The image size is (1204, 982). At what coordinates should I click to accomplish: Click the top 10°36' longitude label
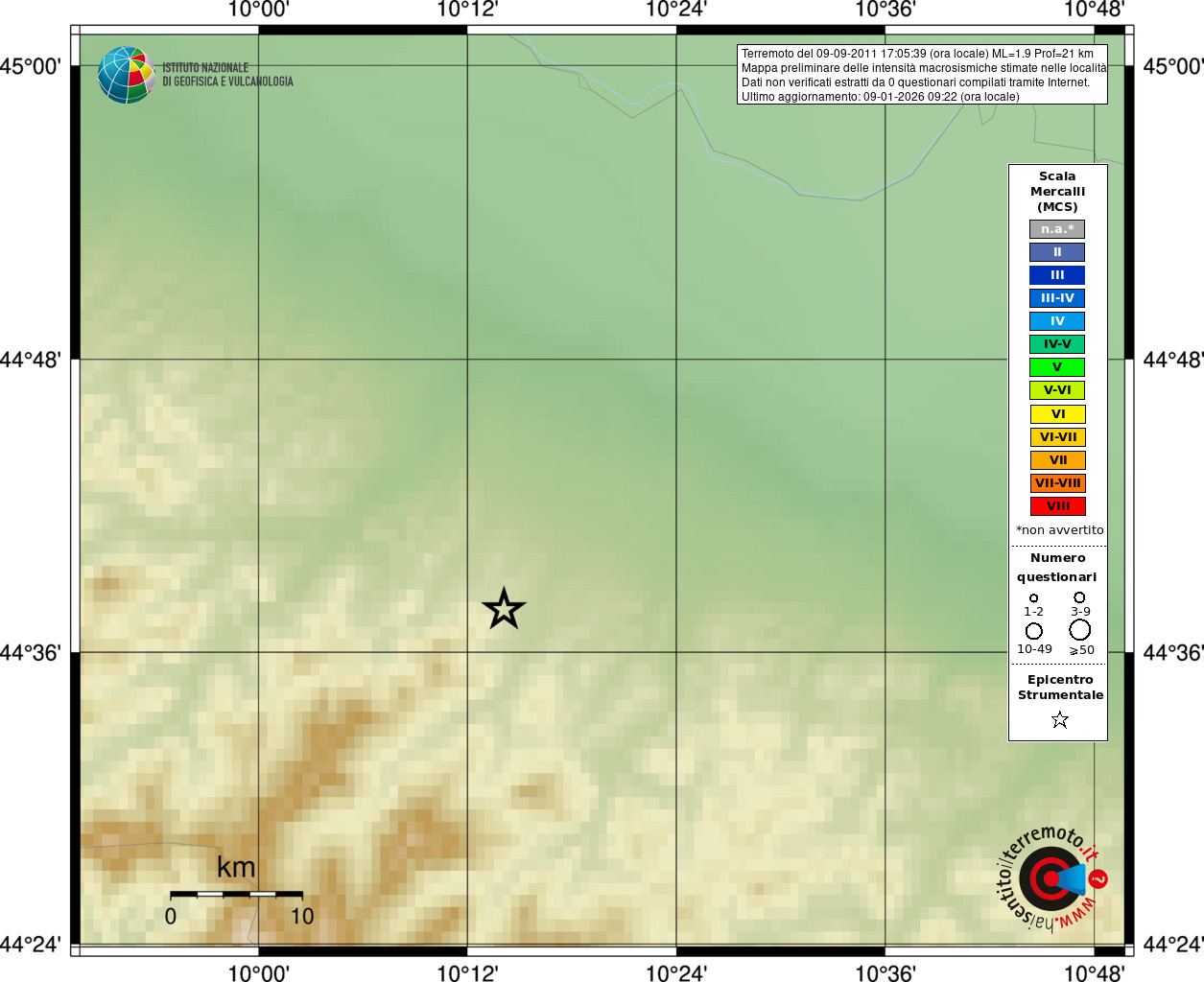pyautogui.click(x=885, y=10)
